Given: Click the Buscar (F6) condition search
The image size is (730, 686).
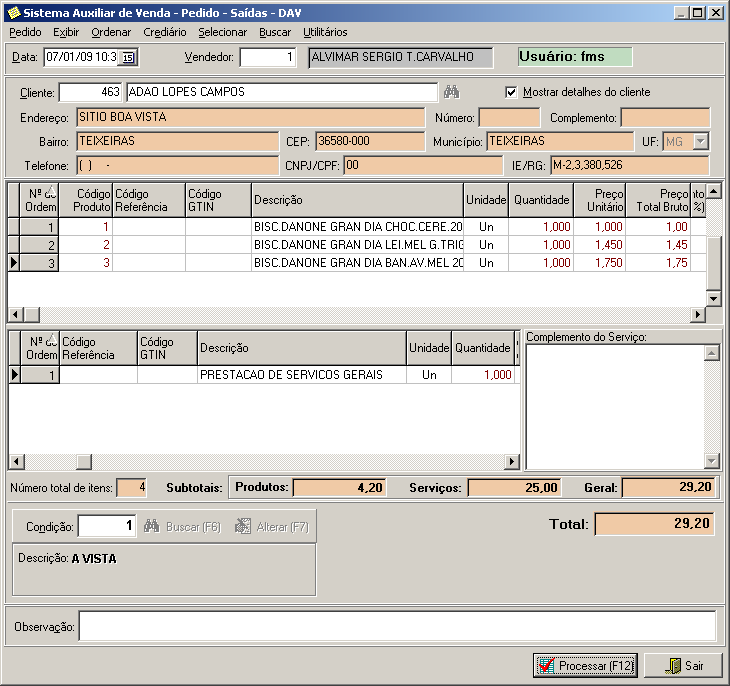Looking at the screenshot, I should [x=182, y=527].
